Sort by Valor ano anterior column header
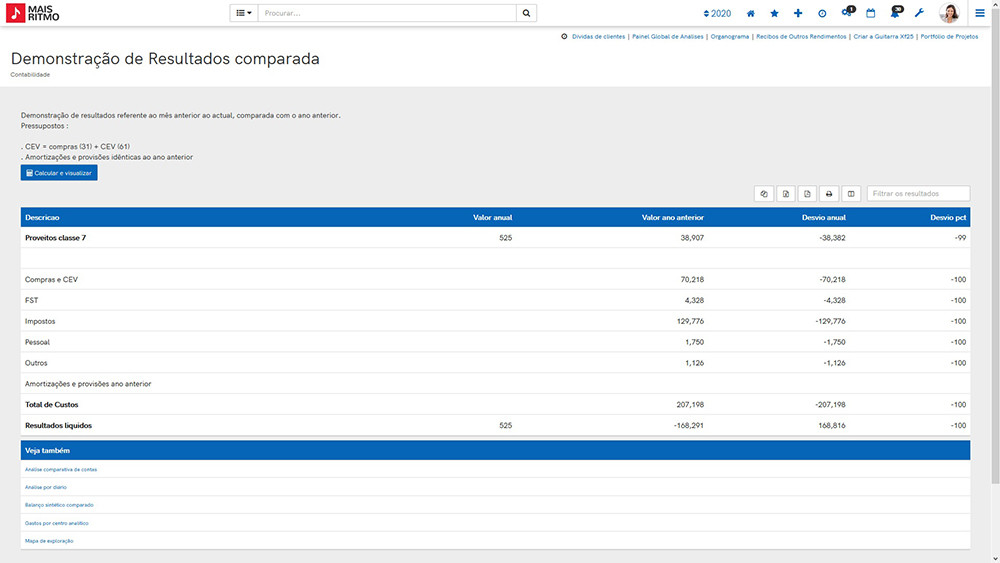Image resolution: width=1000 pixels, height=563 pixels. pyautogui.click(x=673, y=217)
